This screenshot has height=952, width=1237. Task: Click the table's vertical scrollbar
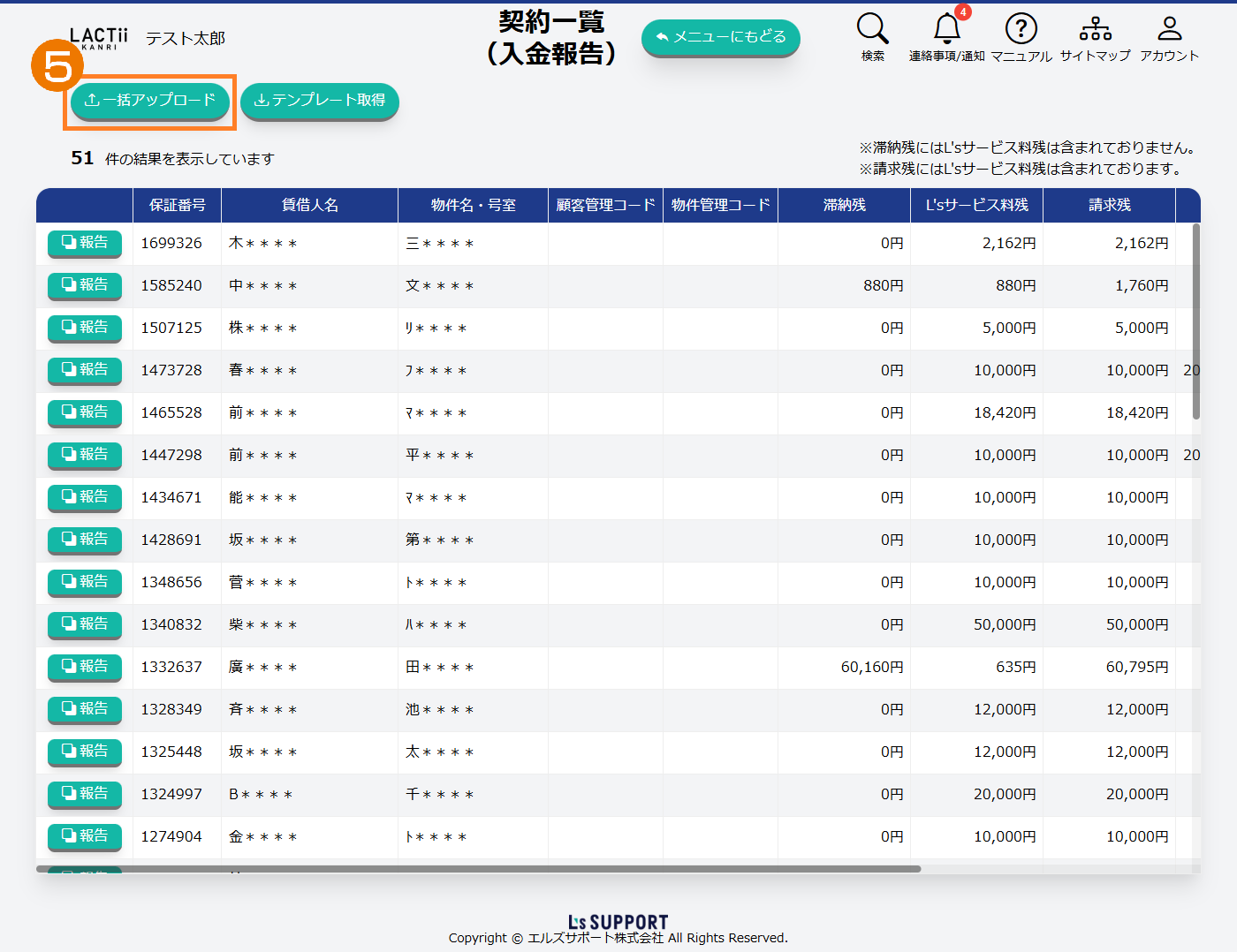(1196, 322)
